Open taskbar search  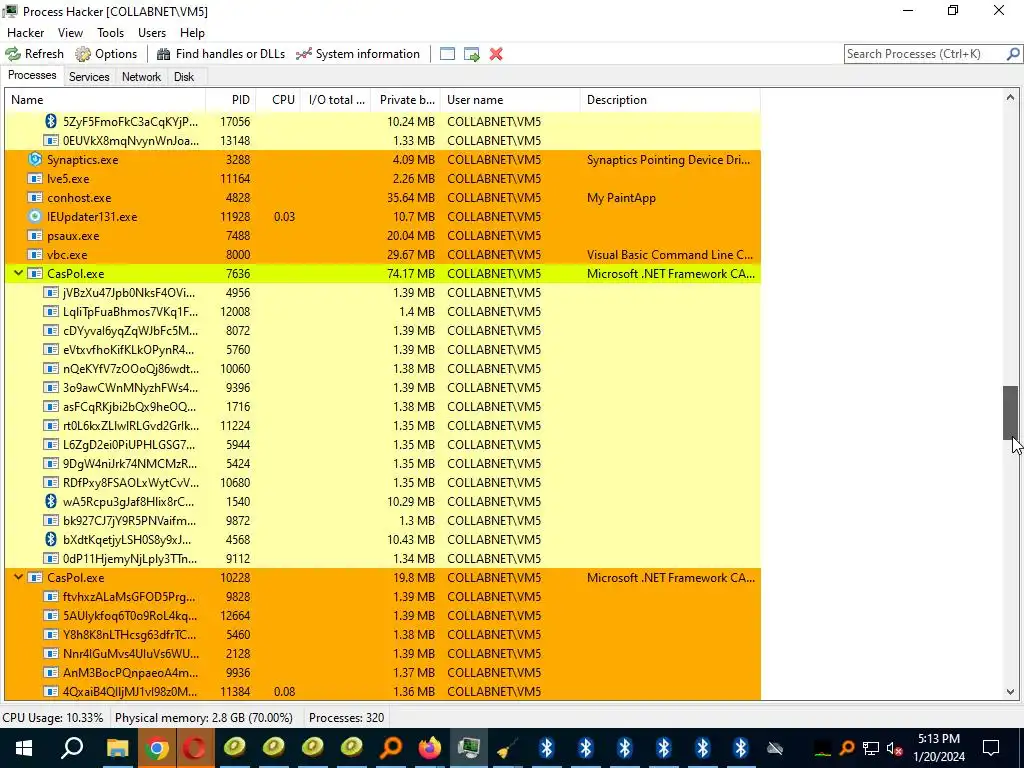coord(72,748)
